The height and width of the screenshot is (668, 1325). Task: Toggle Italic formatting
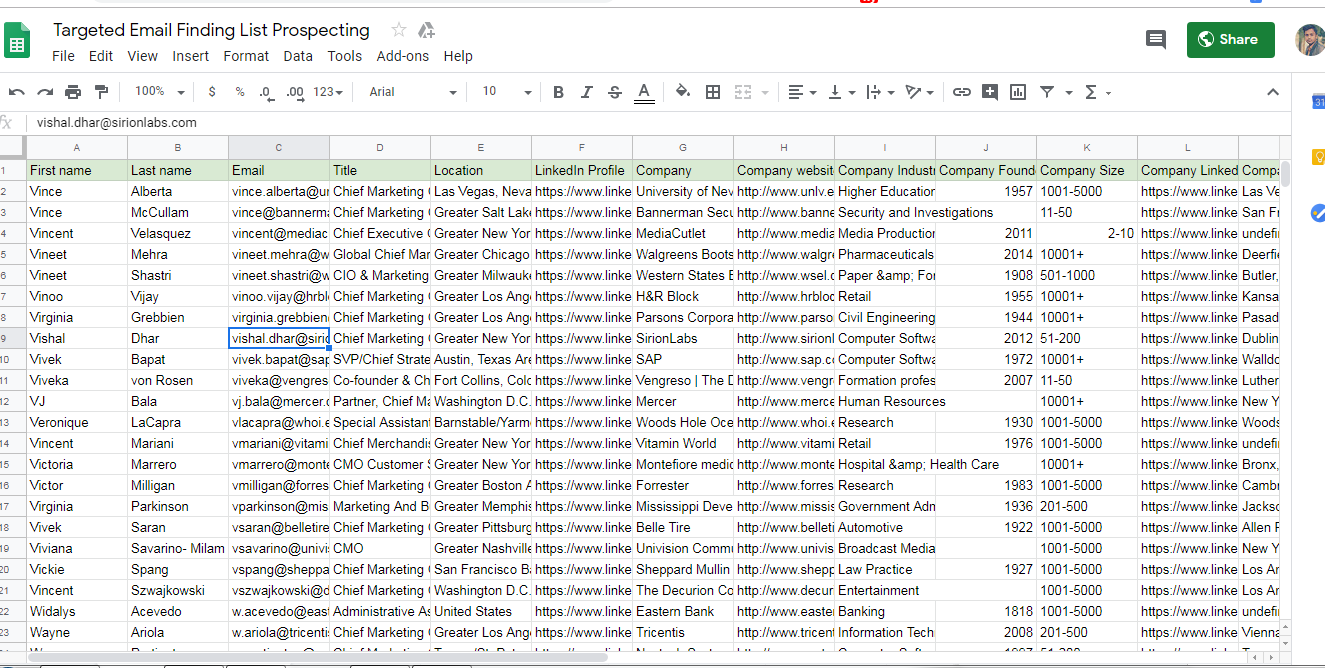(586, 92)
